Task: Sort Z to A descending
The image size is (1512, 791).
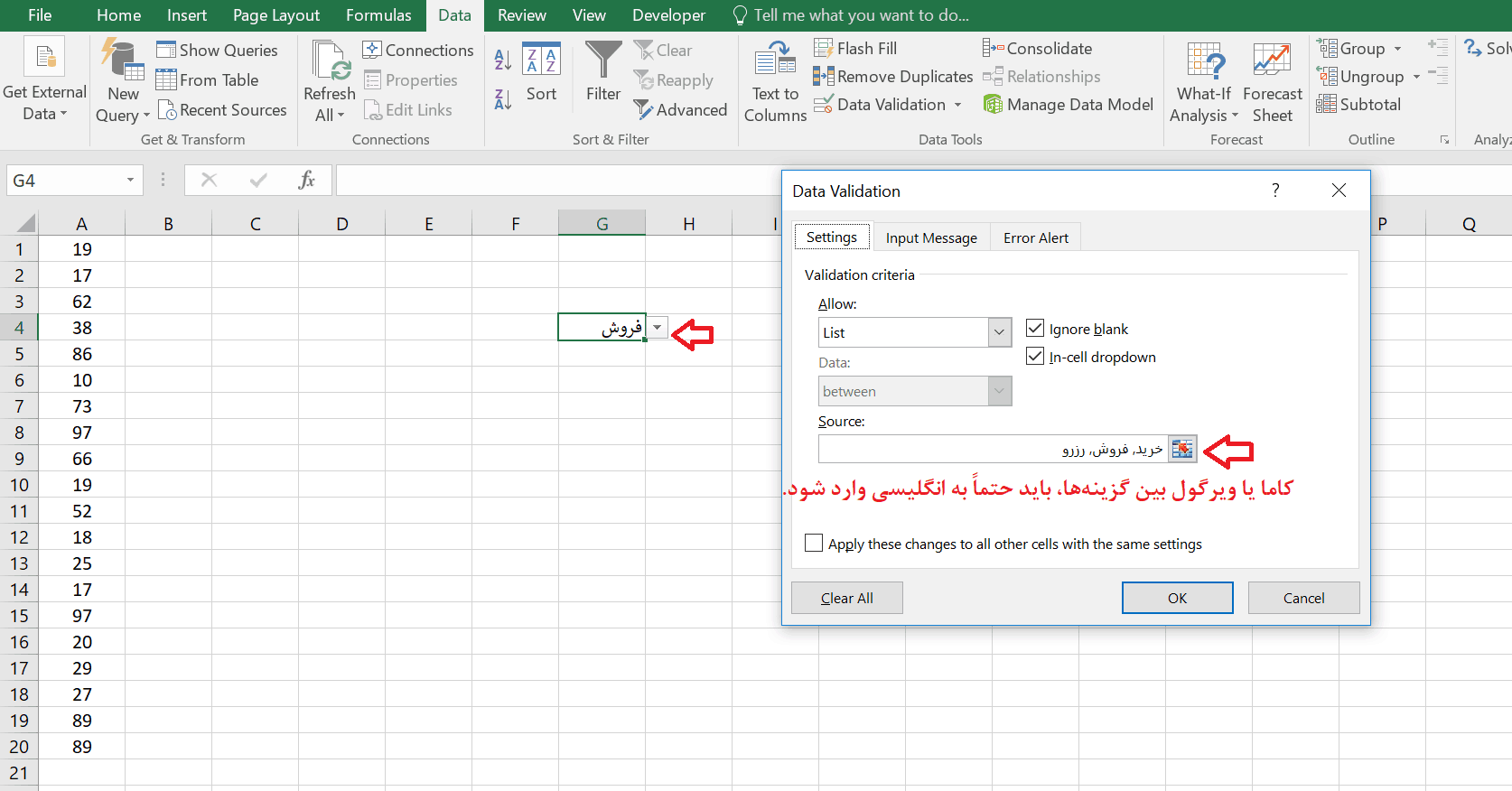Action: tap(503, 98)
